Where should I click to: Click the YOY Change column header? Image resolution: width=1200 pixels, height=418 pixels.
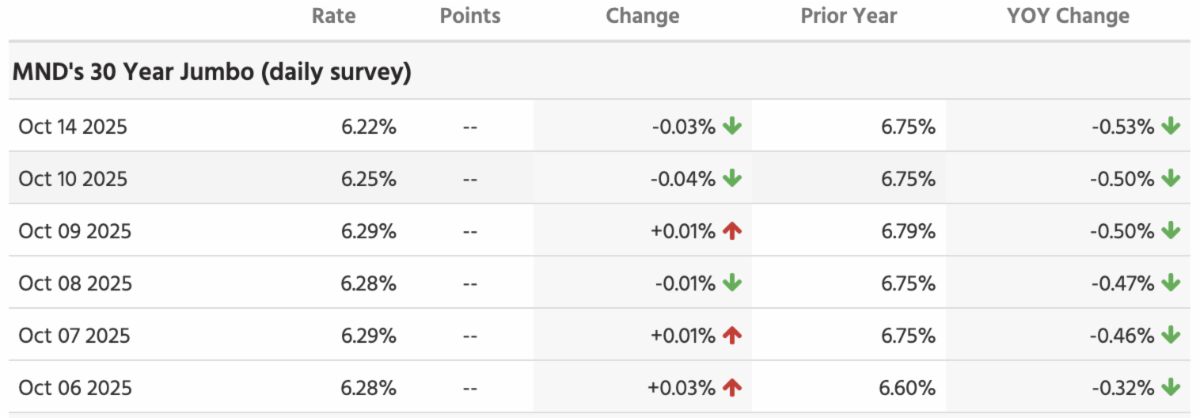click(1068, 16)
